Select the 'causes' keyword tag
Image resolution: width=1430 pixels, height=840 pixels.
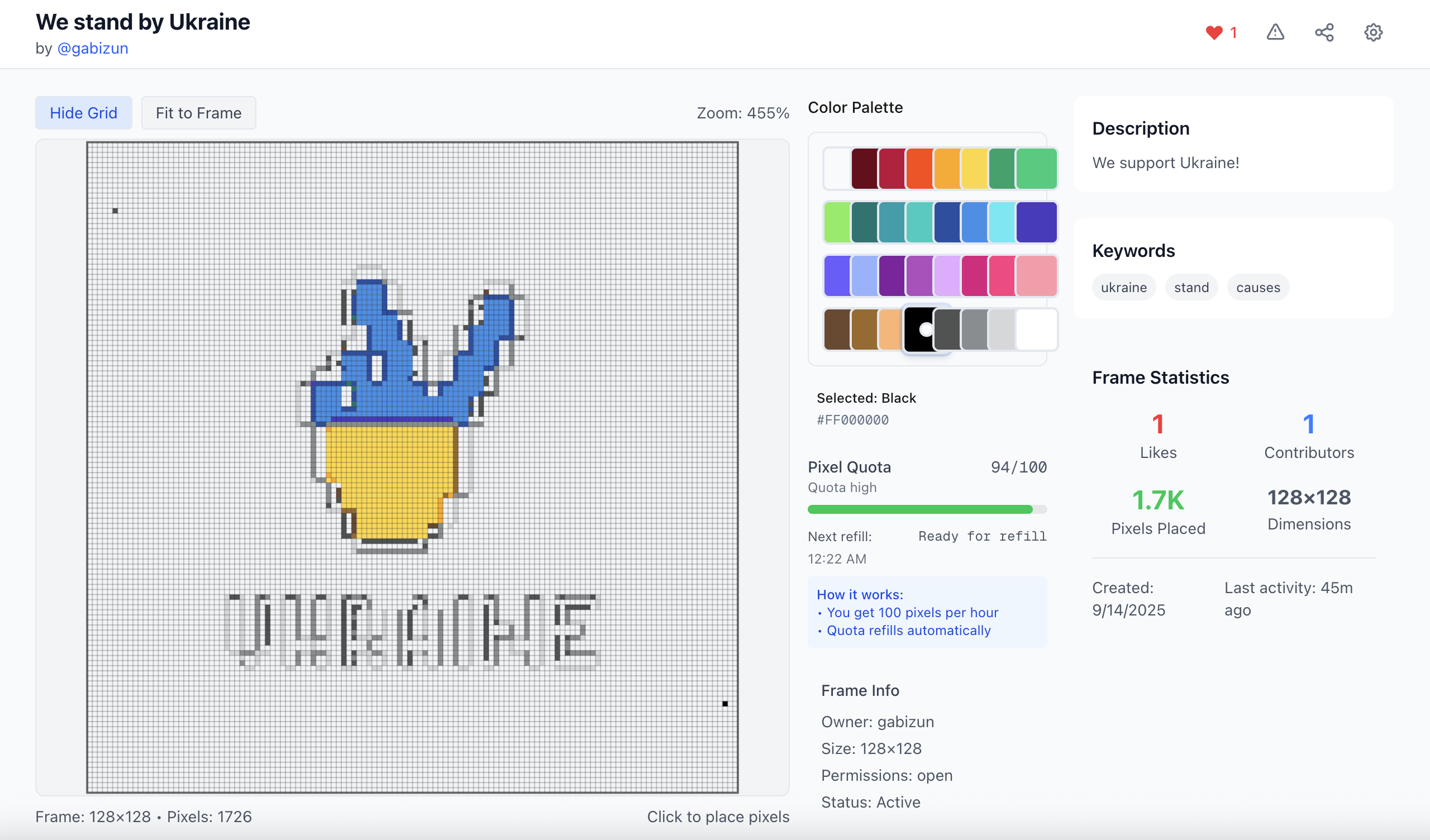tap(1257, 288)
